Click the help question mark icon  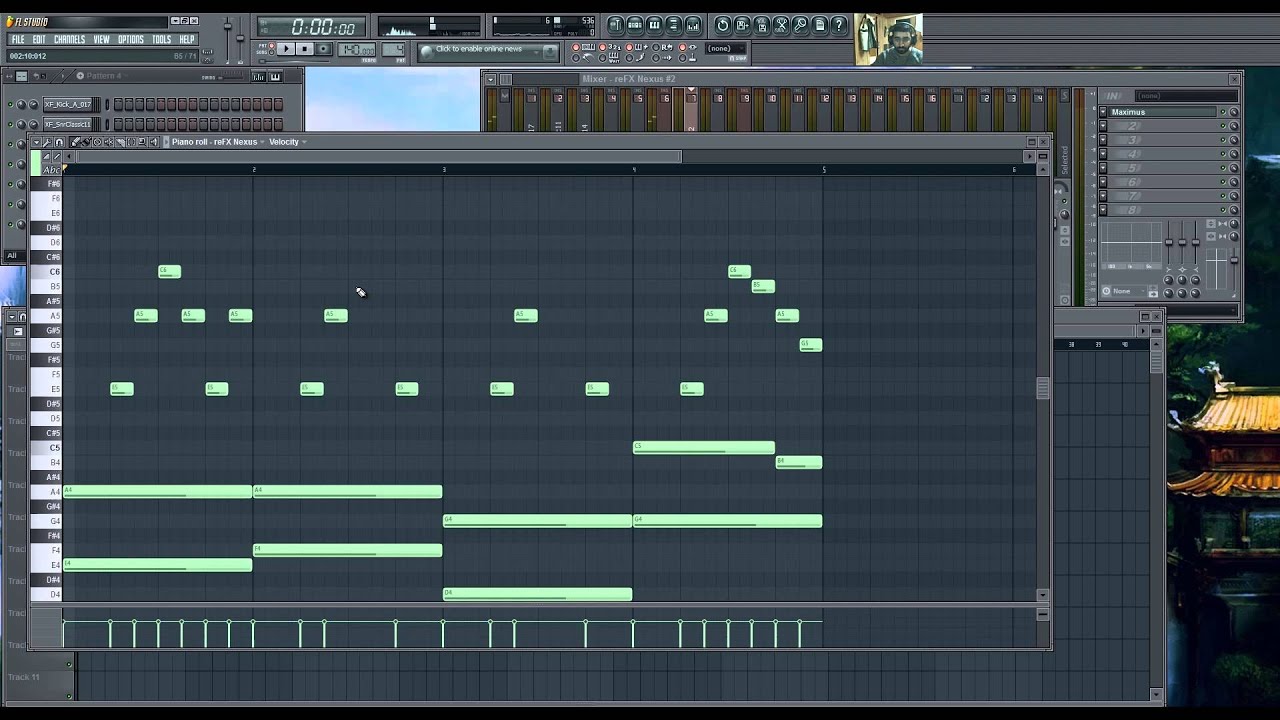839,25
